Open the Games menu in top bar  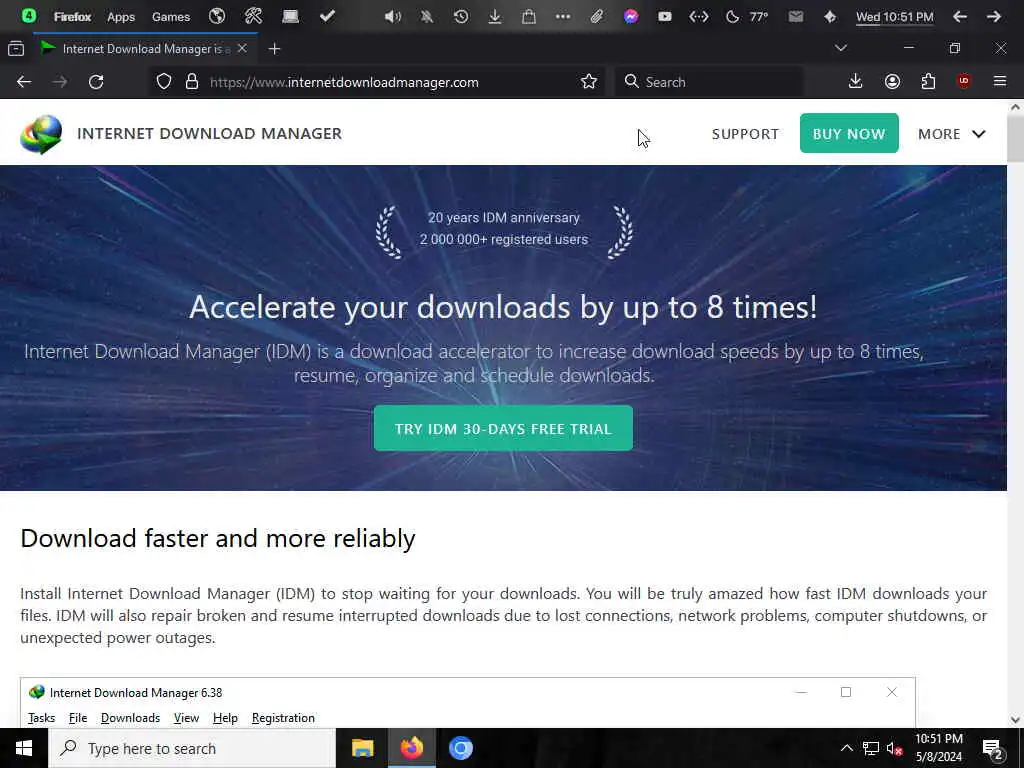tap(170, 17)
